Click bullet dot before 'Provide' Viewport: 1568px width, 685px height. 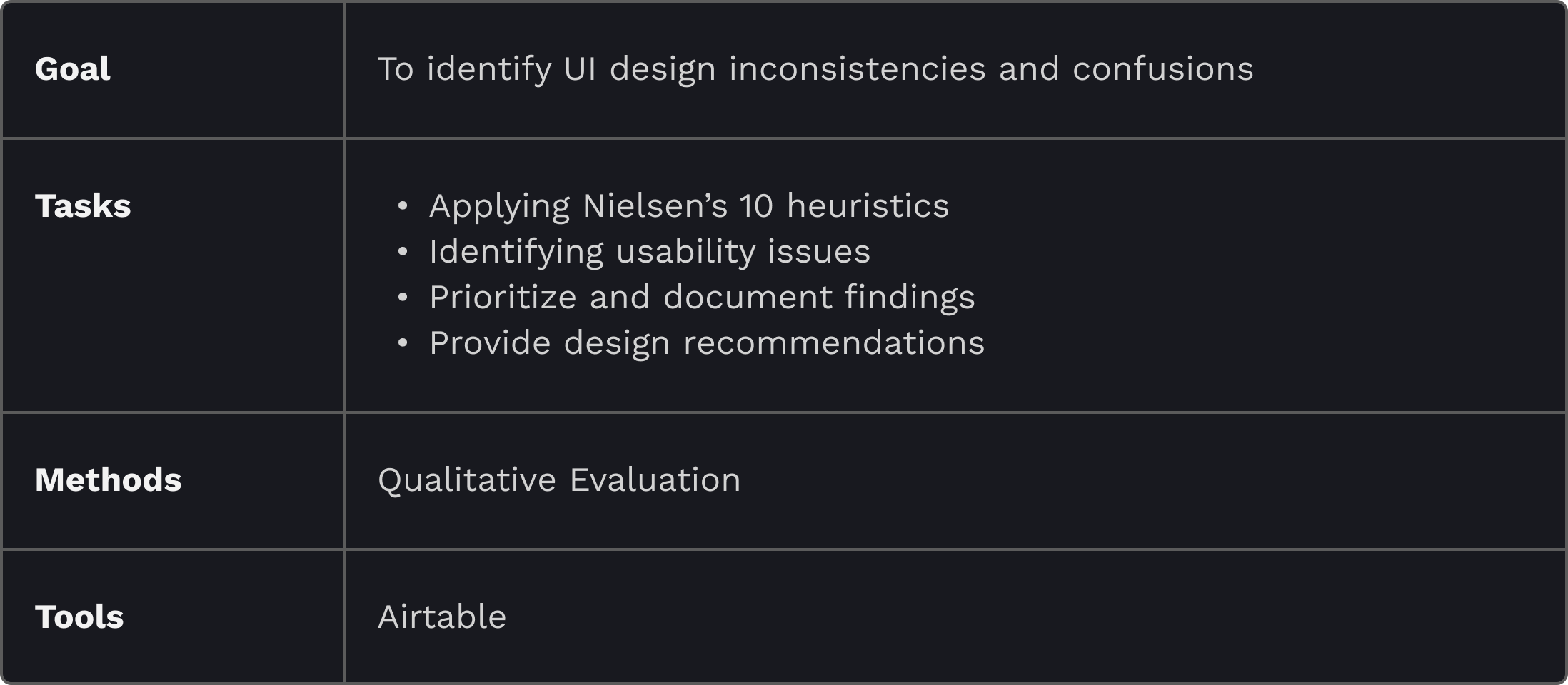403,343
